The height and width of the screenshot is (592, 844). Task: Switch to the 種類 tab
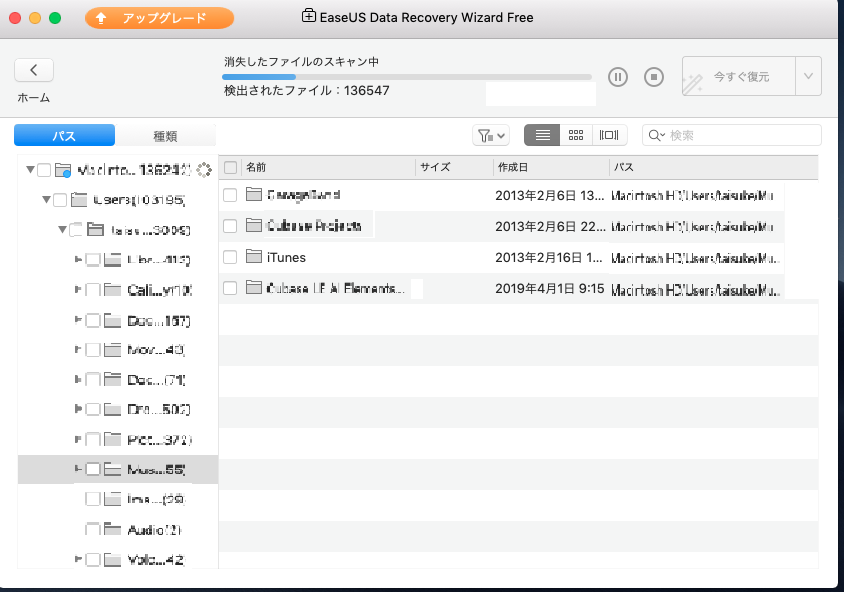[165, 136]
